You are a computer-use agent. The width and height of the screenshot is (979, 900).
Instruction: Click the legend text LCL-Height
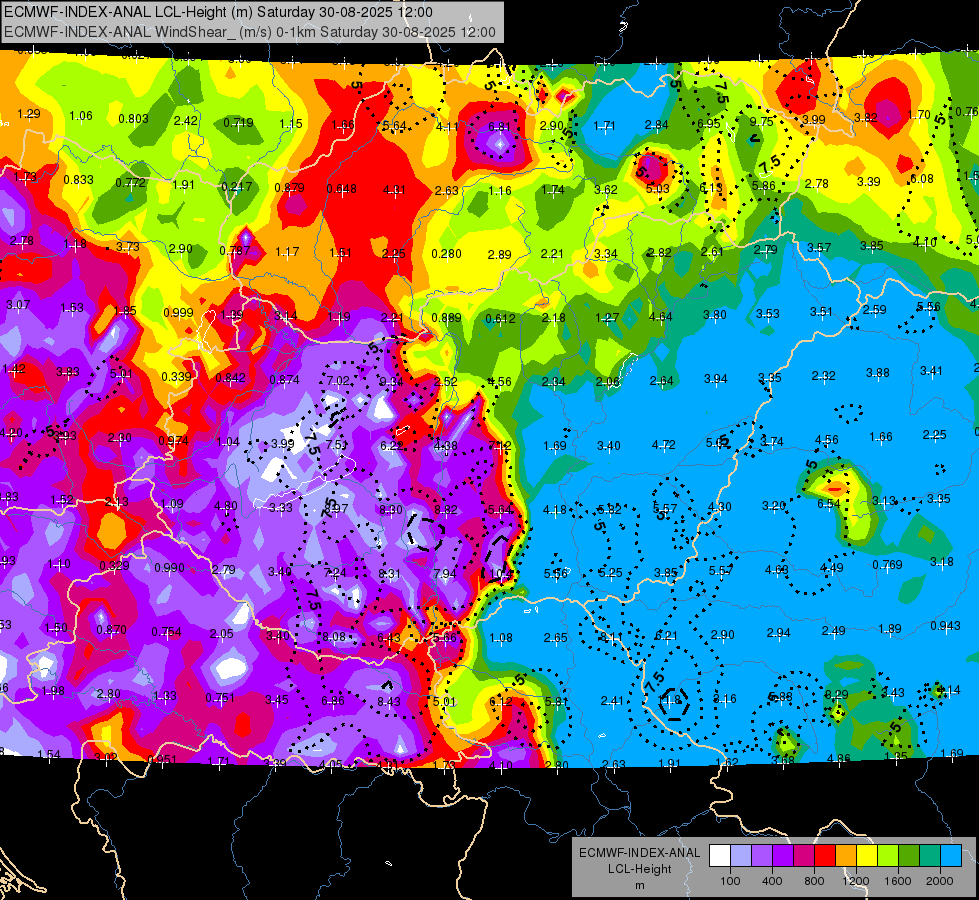point(639,869)
